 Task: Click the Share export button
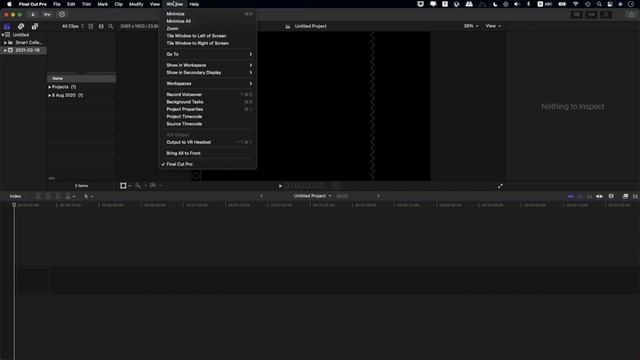pos(631,15)
